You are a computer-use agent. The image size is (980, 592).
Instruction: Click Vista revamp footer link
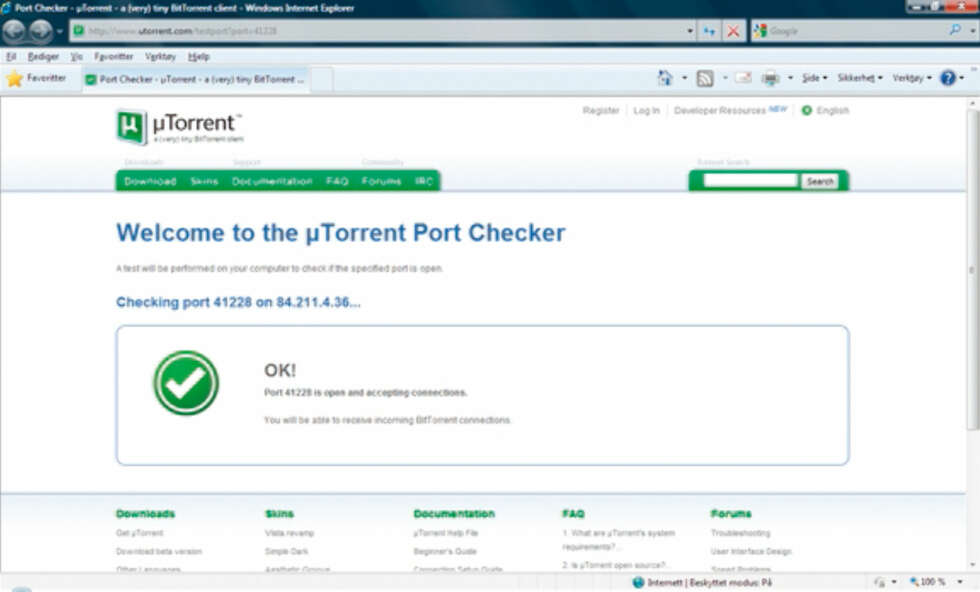(x=289, y=533)
